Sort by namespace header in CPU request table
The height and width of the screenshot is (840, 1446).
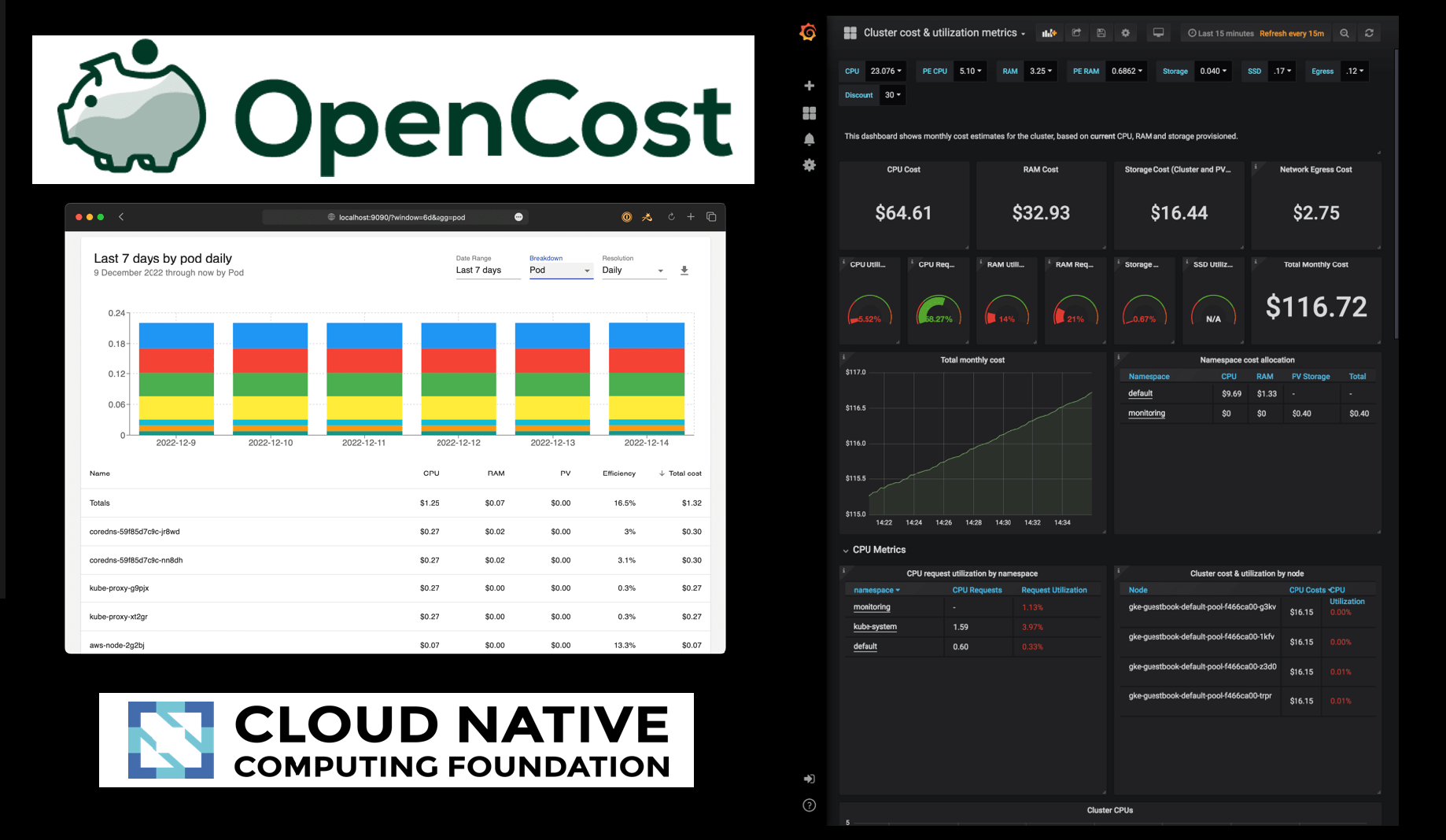[x=876, y=590]
